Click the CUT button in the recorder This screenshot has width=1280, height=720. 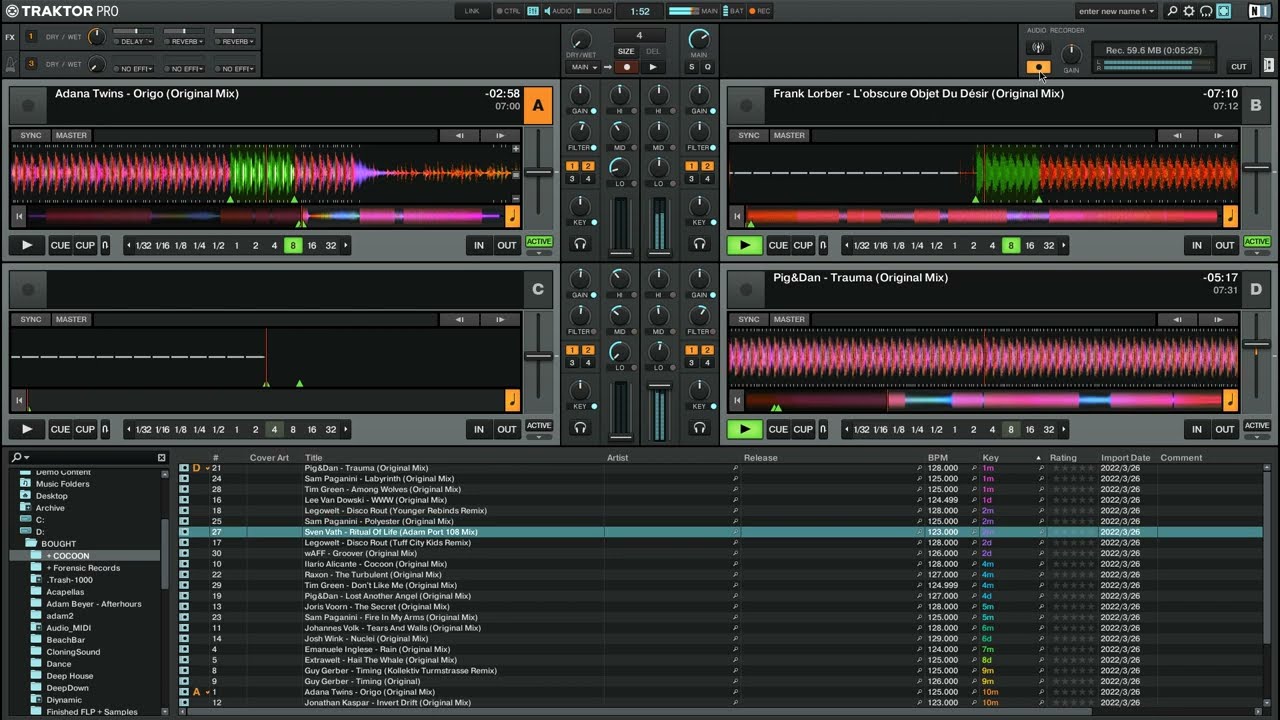tap(1239, 67)
